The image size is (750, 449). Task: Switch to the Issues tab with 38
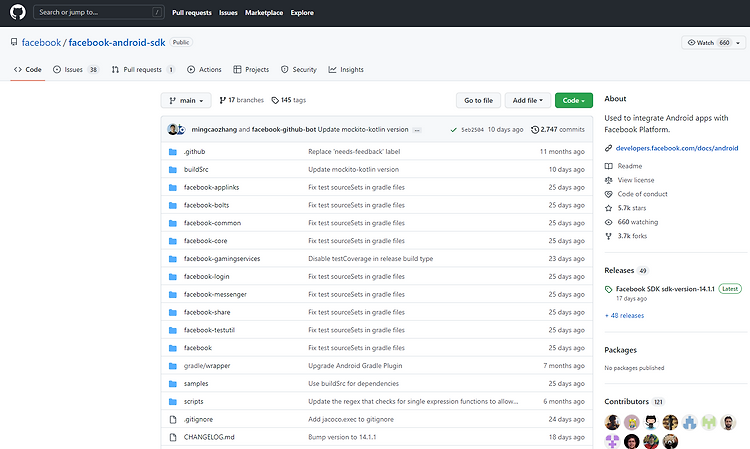pyautogui.click(x=76, y=70)
